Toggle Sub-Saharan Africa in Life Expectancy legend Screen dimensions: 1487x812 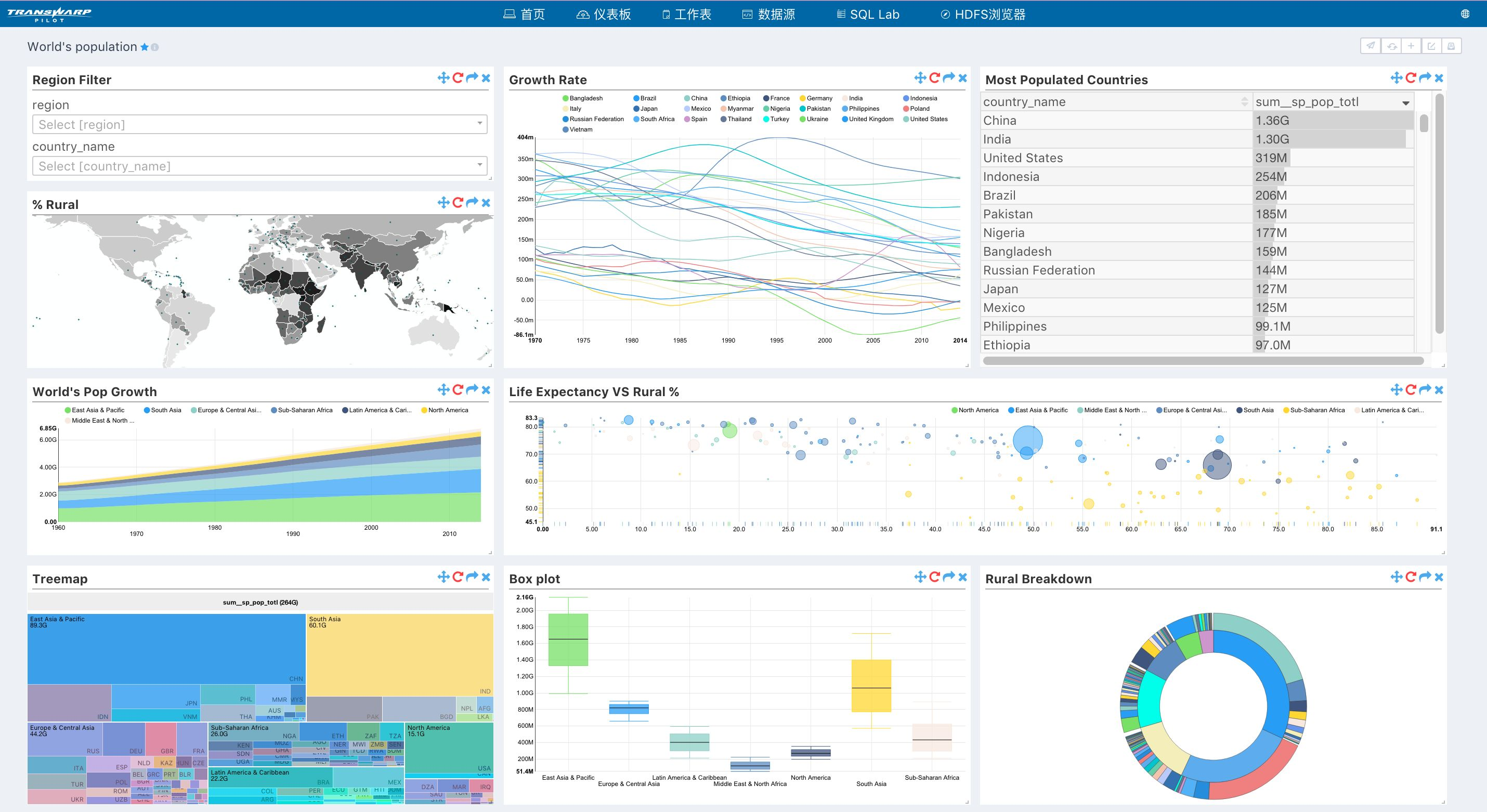(1313, 410)
